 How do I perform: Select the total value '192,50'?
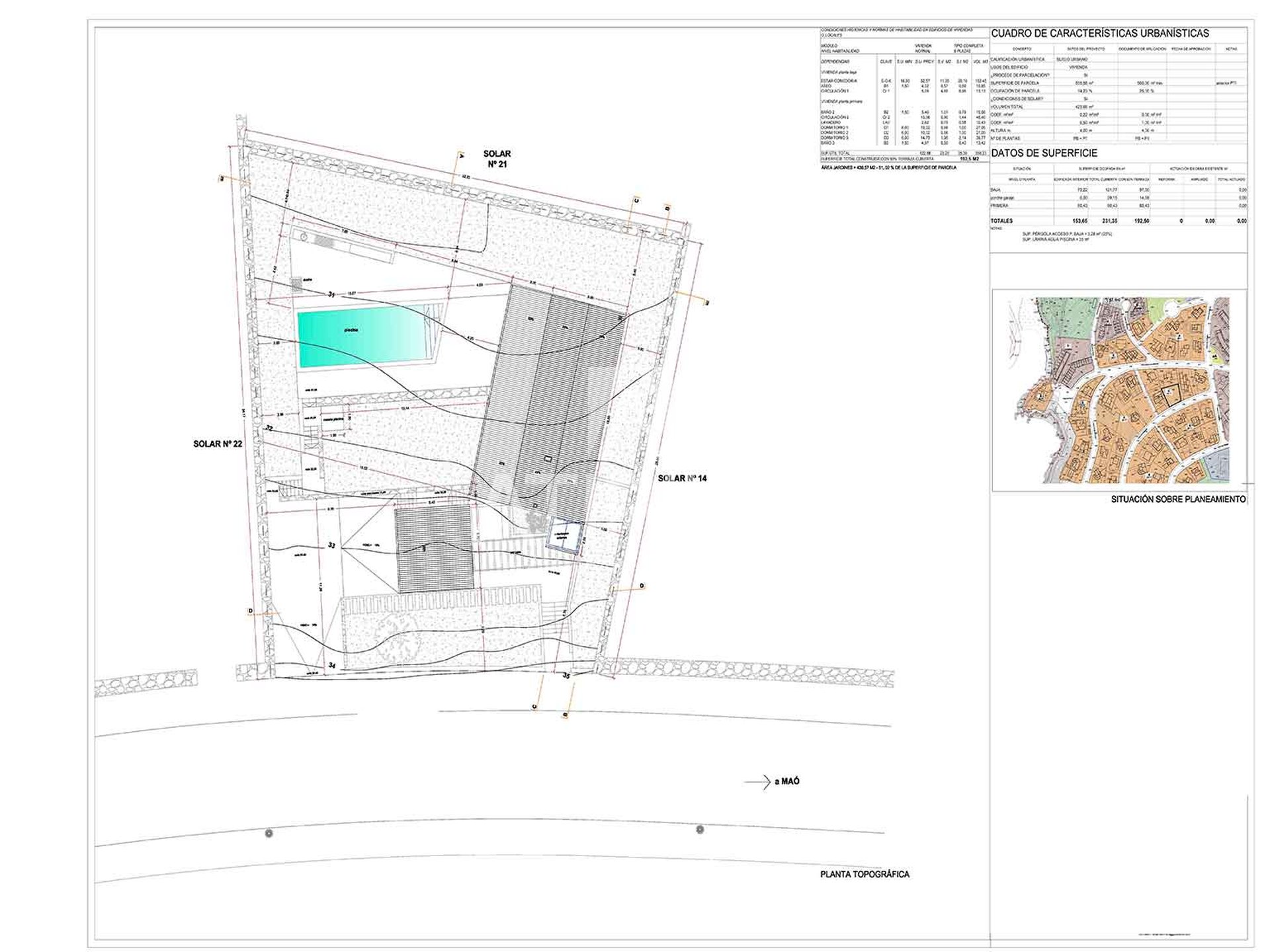click(1142, 221)
